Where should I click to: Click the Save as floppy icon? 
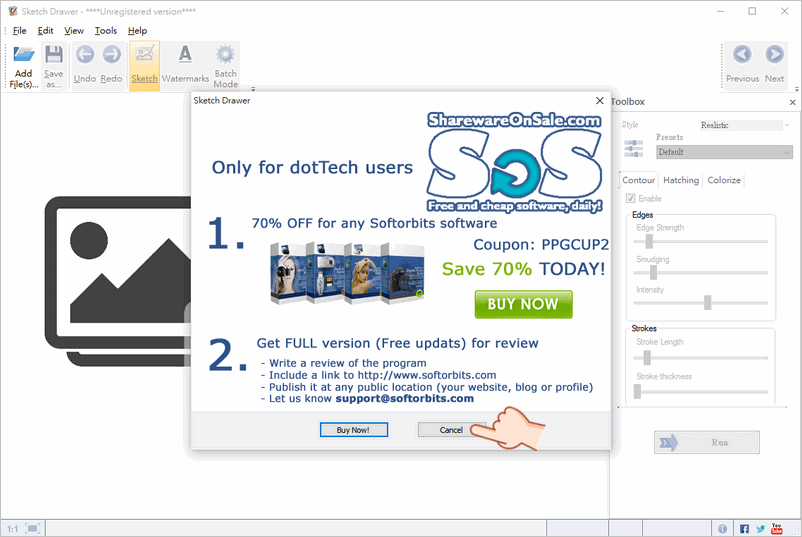tap(54, 54)
